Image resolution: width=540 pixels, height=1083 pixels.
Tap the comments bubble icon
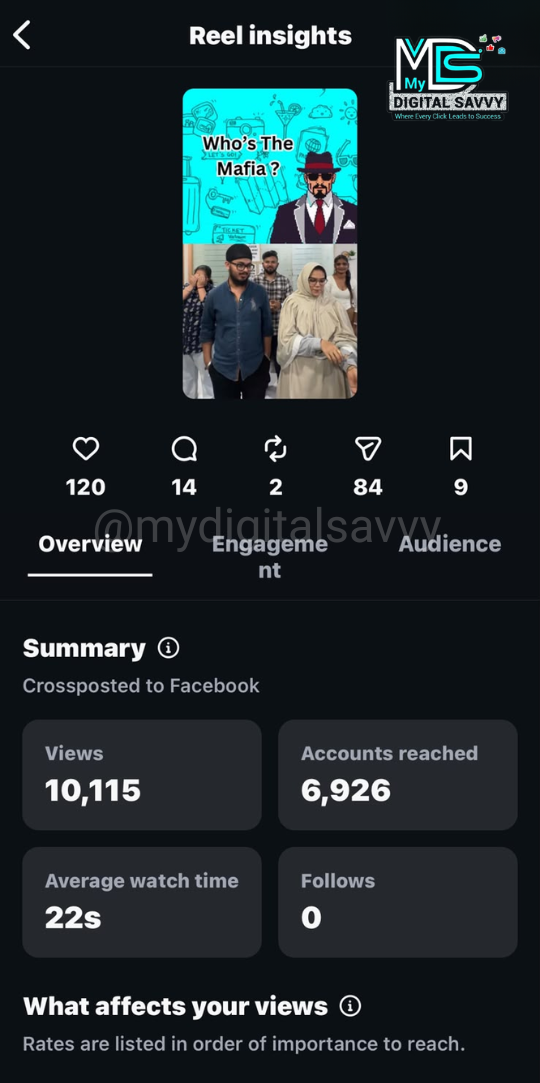pos(184,450)
